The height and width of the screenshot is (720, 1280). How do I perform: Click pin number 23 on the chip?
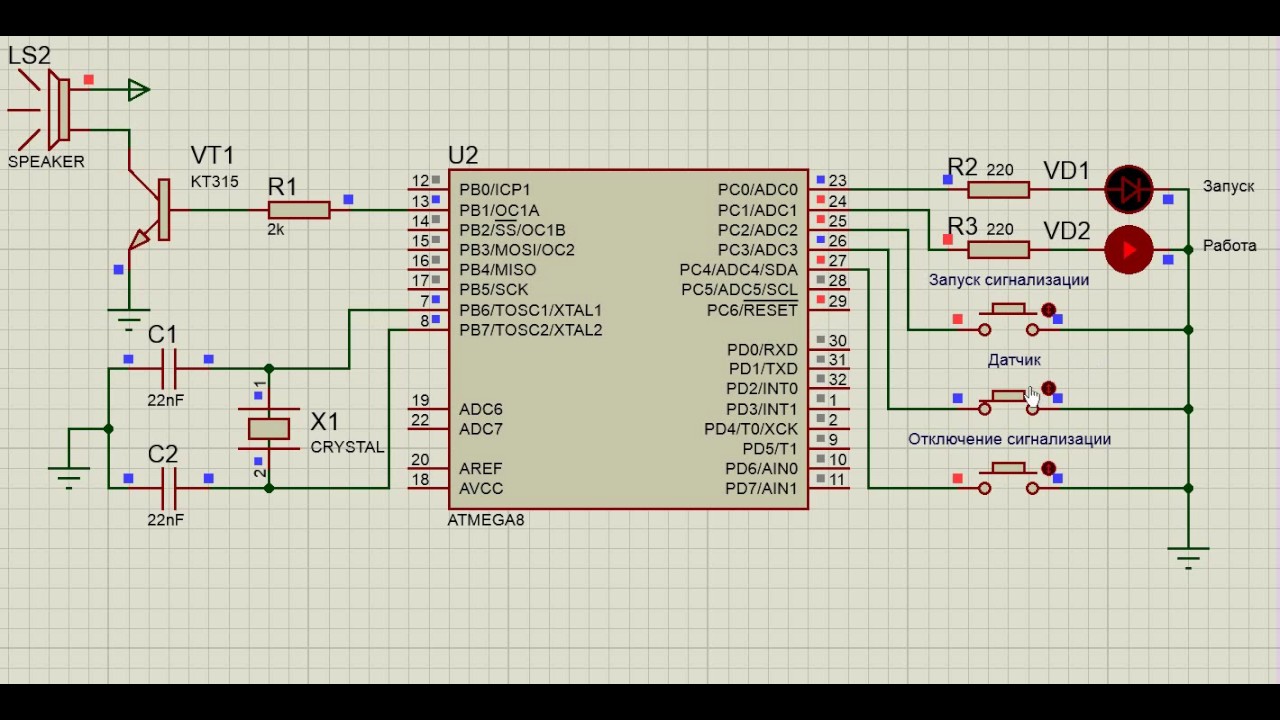pos(837,181)
